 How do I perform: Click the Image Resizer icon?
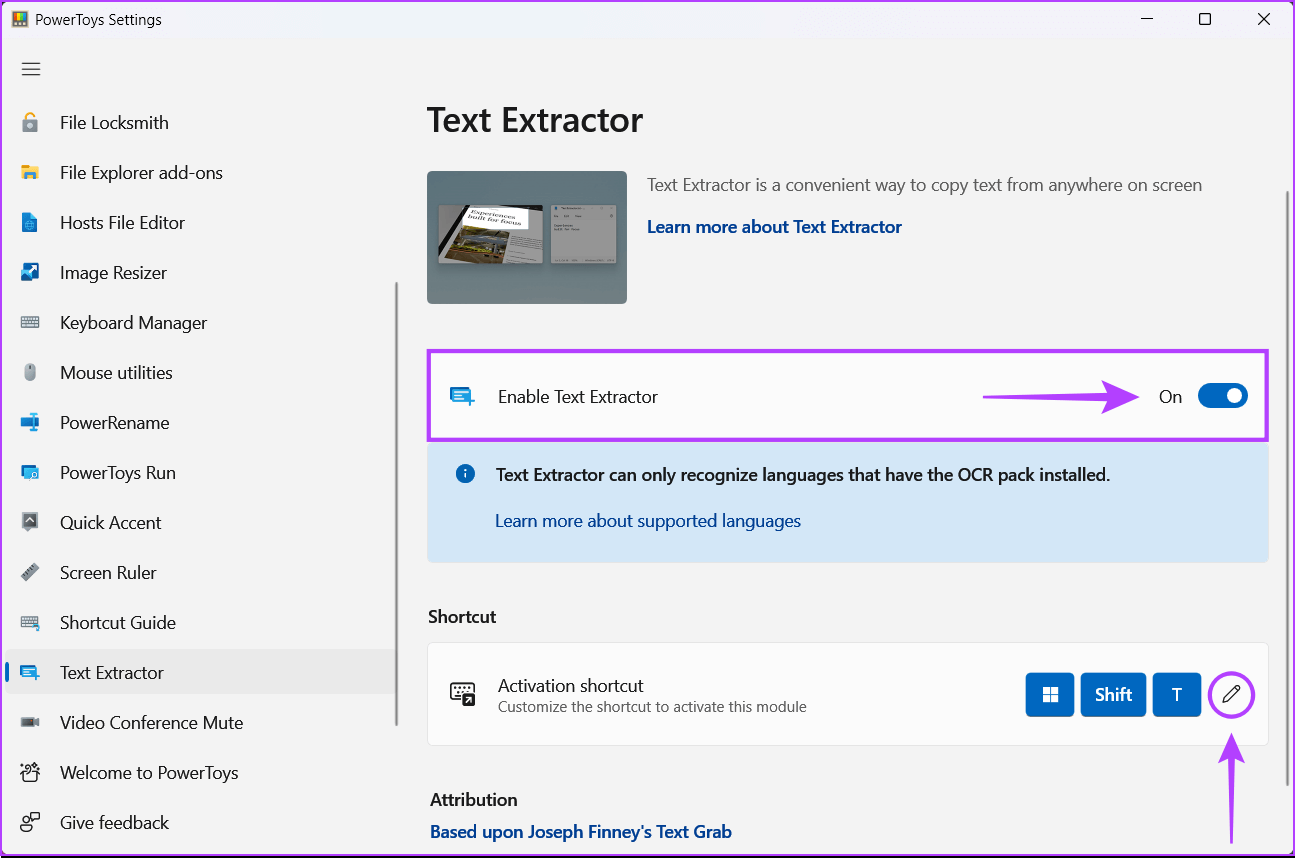click(x=30, y=273)
